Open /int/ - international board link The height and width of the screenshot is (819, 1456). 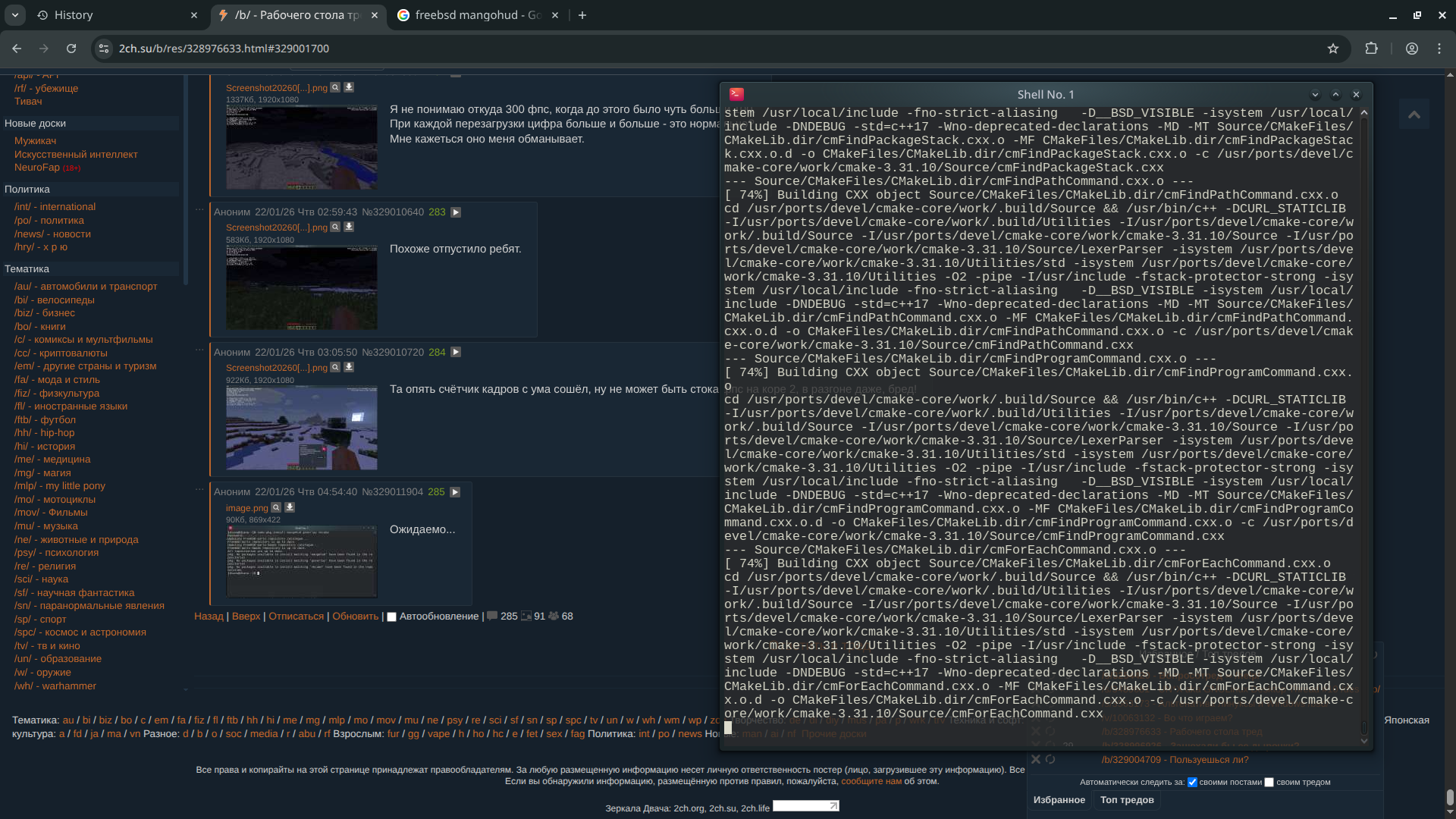click(x=55, y=206)
